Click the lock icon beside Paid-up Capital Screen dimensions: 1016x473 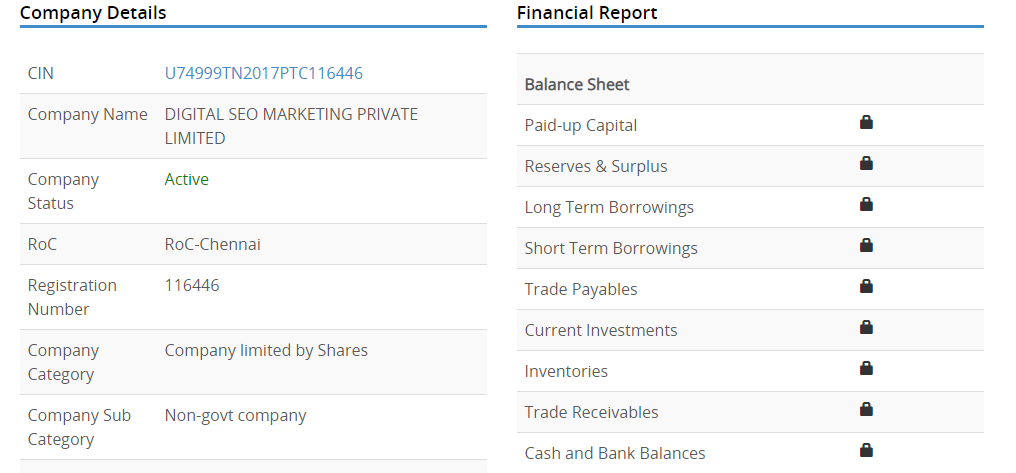click(866, 122)
